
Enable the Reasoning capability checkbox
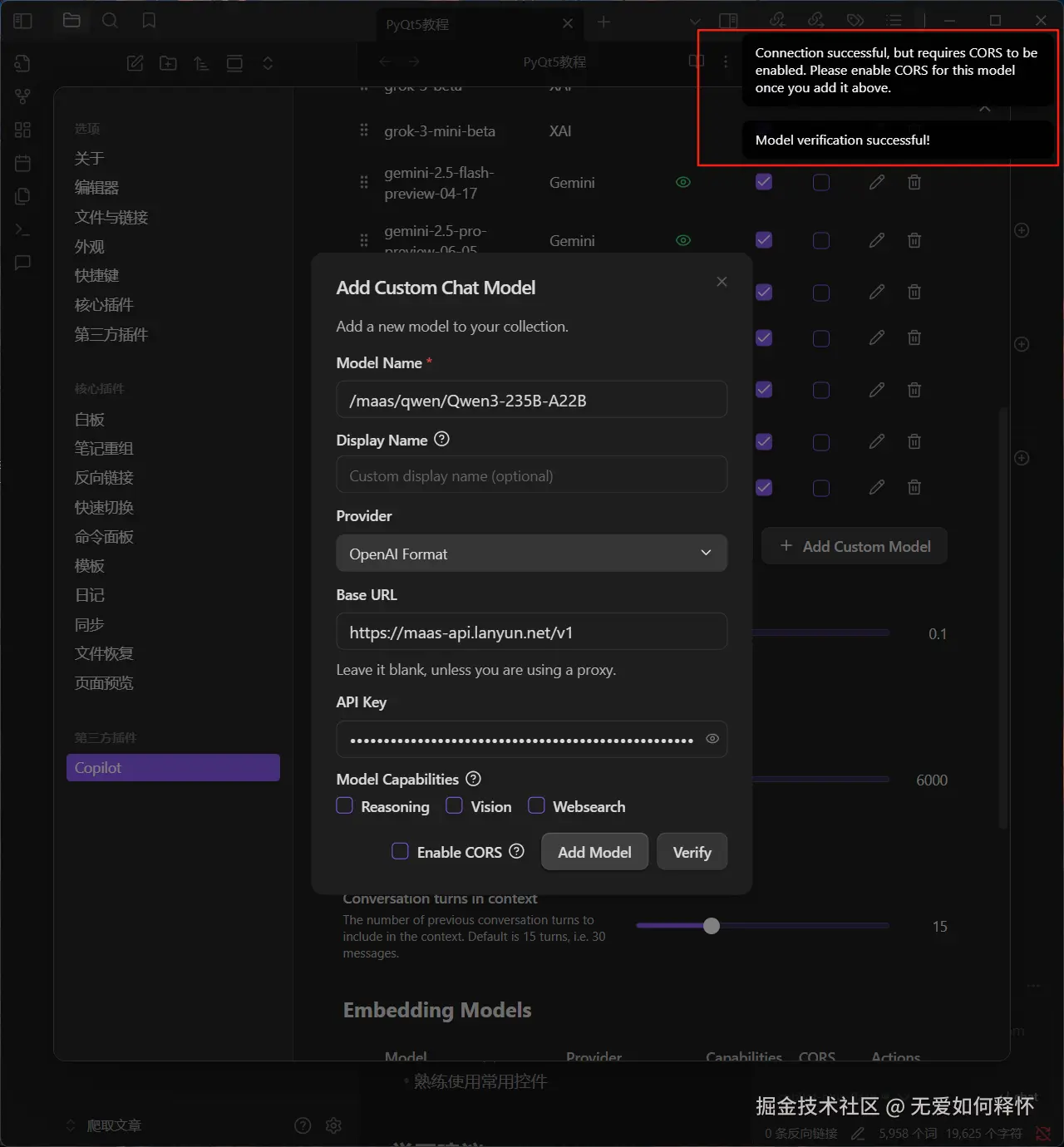click(x=344, y=805)
